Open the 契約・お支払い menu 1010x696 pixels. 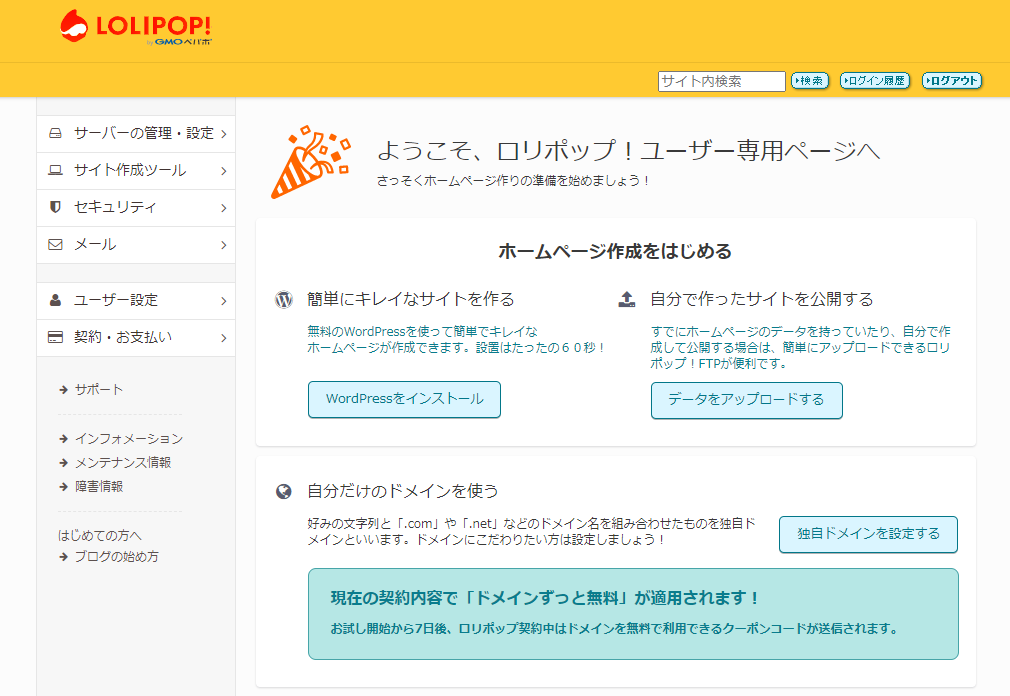click(136, 338)
